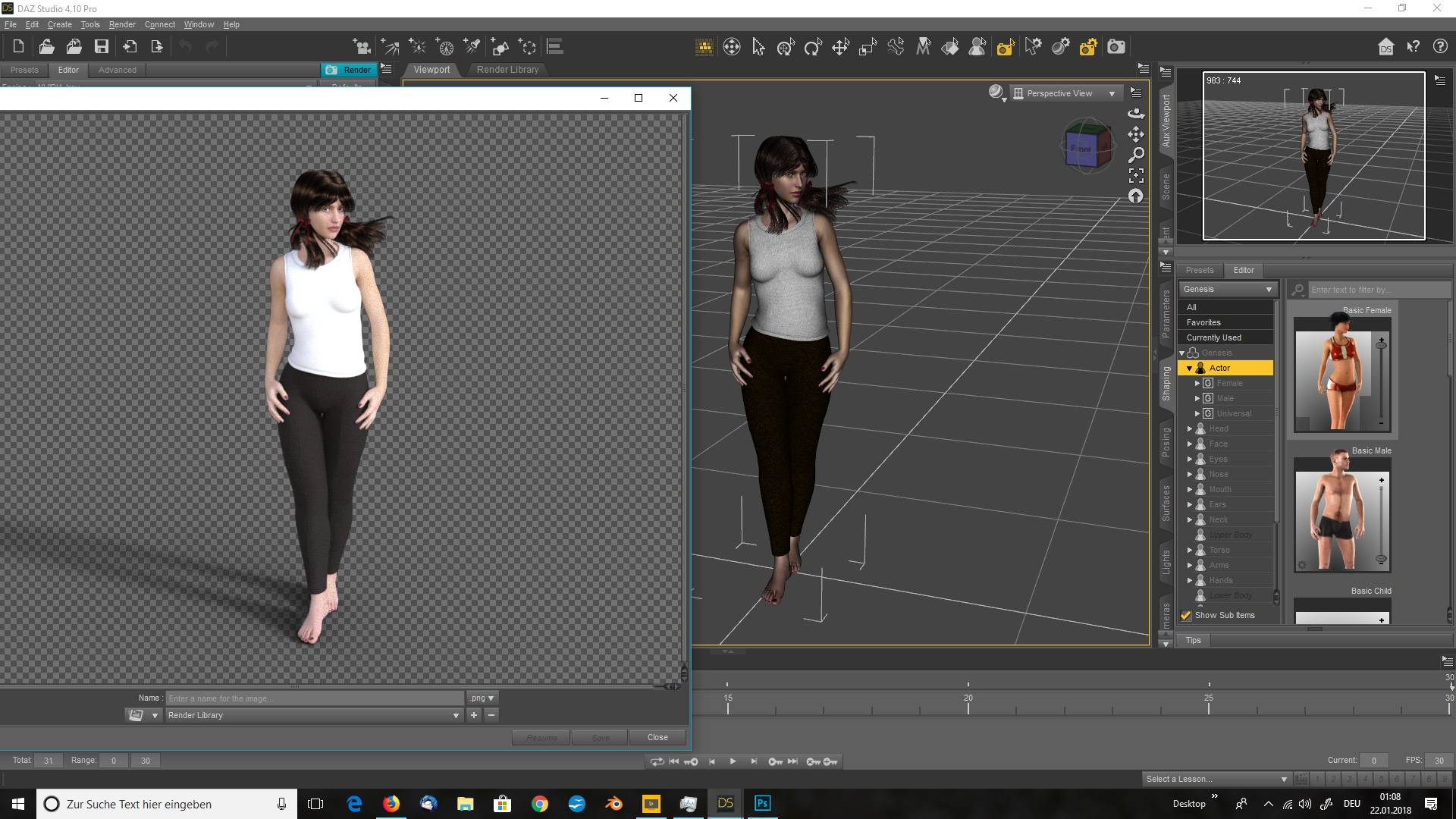Click the Render camera icon in toolbar
Screen dimensions: 1456x819
(1116, 47)
